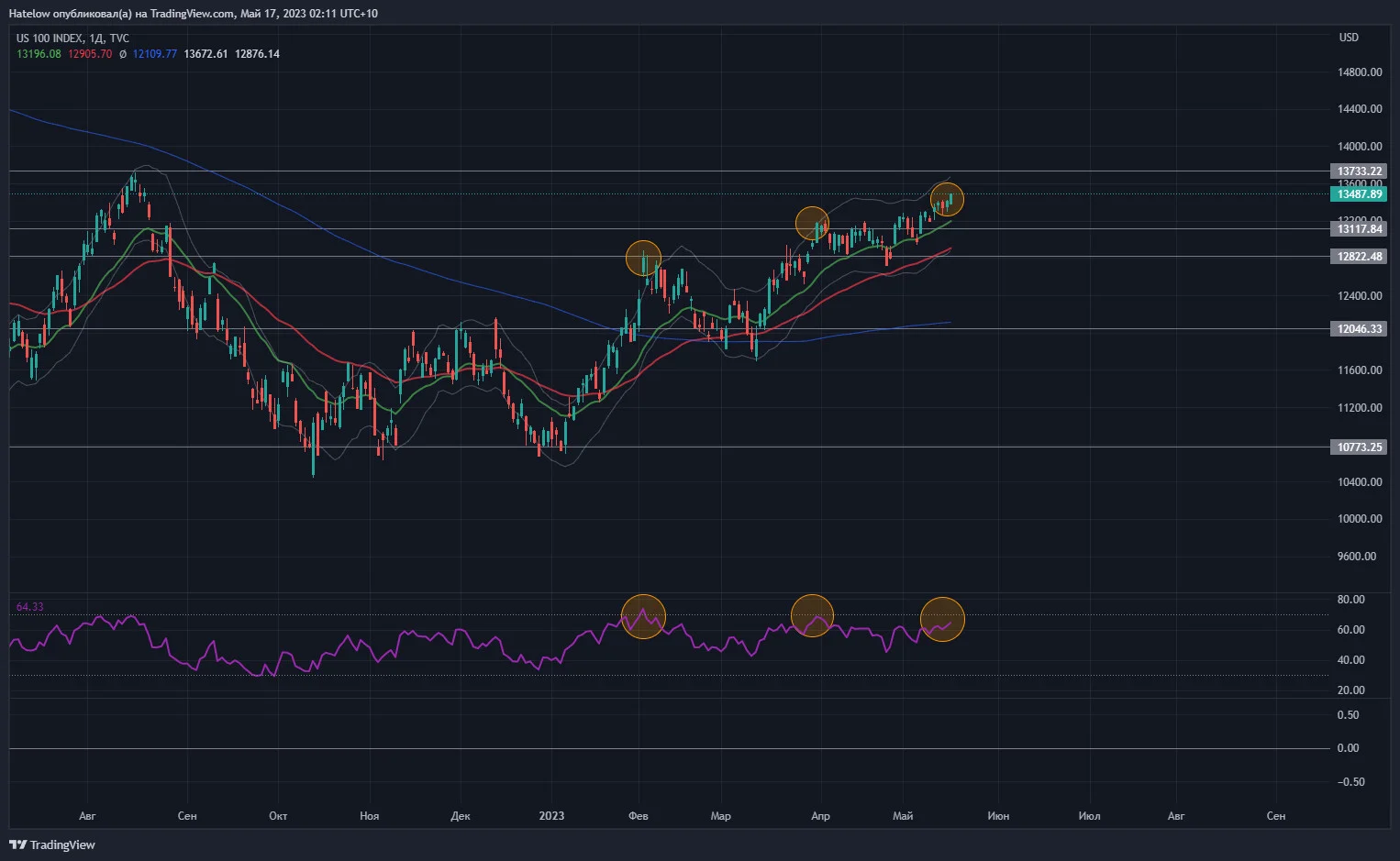Click the May RSI highlight circle
The height and width of the screenshot is (861, 1400).
[942, 619]
